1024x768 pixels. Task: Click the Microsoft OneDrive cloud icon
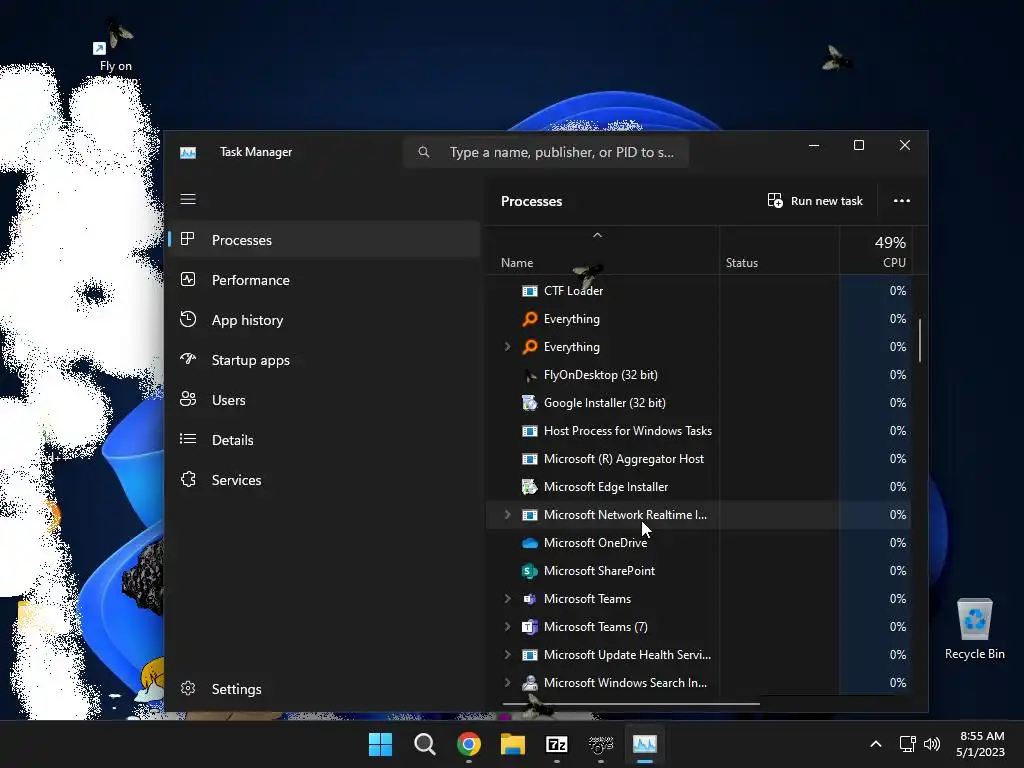coord(530,543)
